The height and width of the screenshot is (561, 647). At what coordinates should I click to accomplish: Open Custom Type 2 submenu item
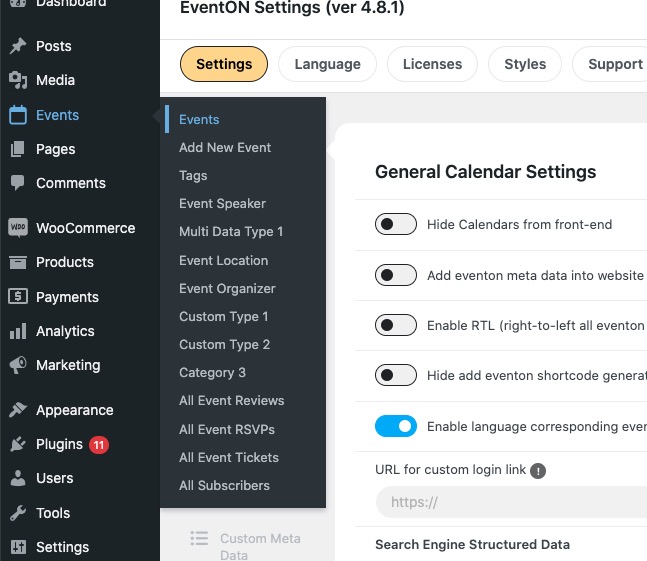224,344
